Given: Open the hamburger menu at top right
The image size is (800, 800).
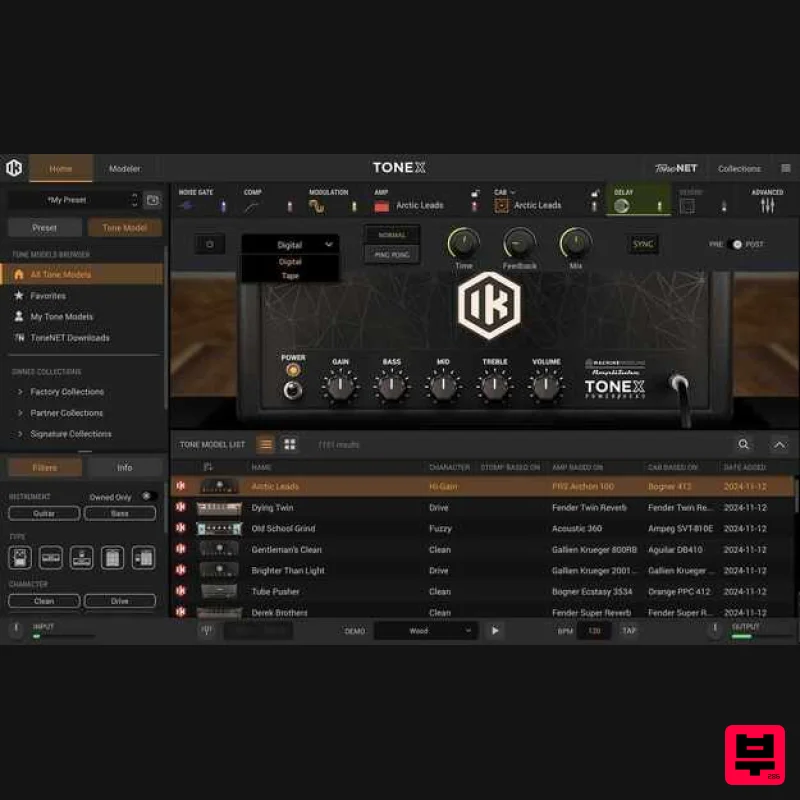Looking at the screenshot, I should (x=786, y=168).
